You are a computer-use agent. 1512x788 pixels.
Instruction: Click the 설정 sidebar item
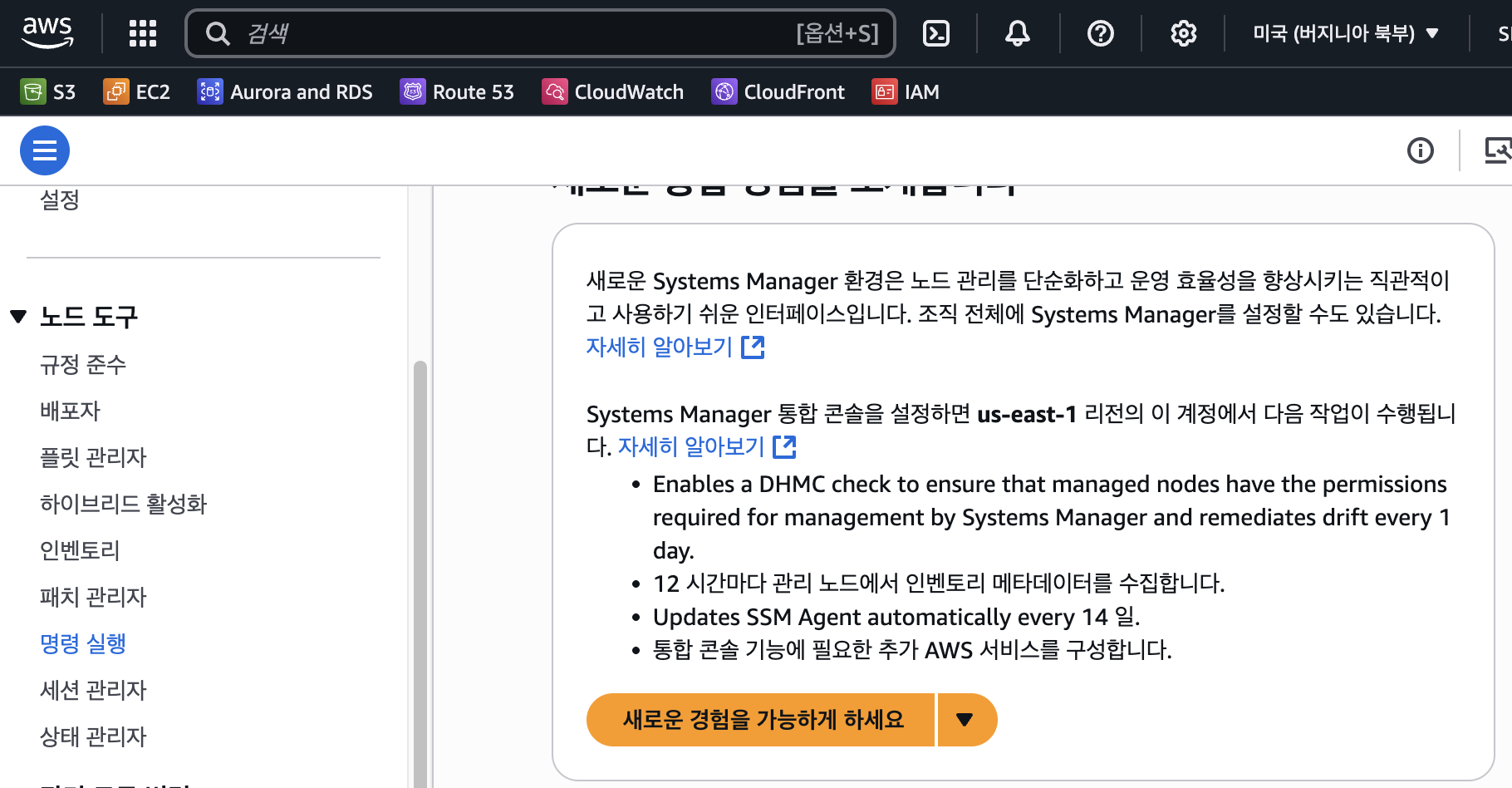point(60,199)
